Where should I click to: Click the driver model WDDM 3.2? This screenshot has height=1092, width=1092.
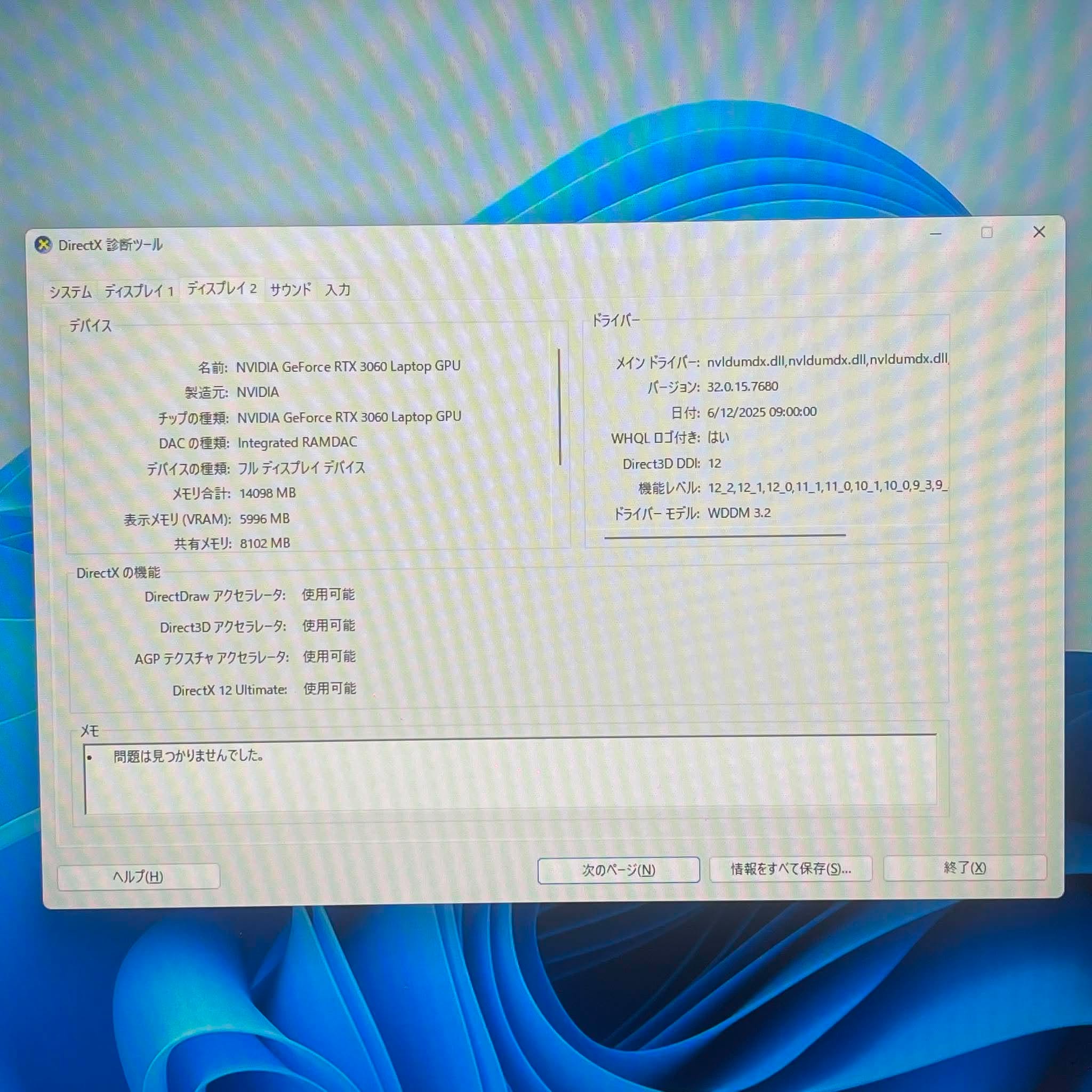point(740,512)
